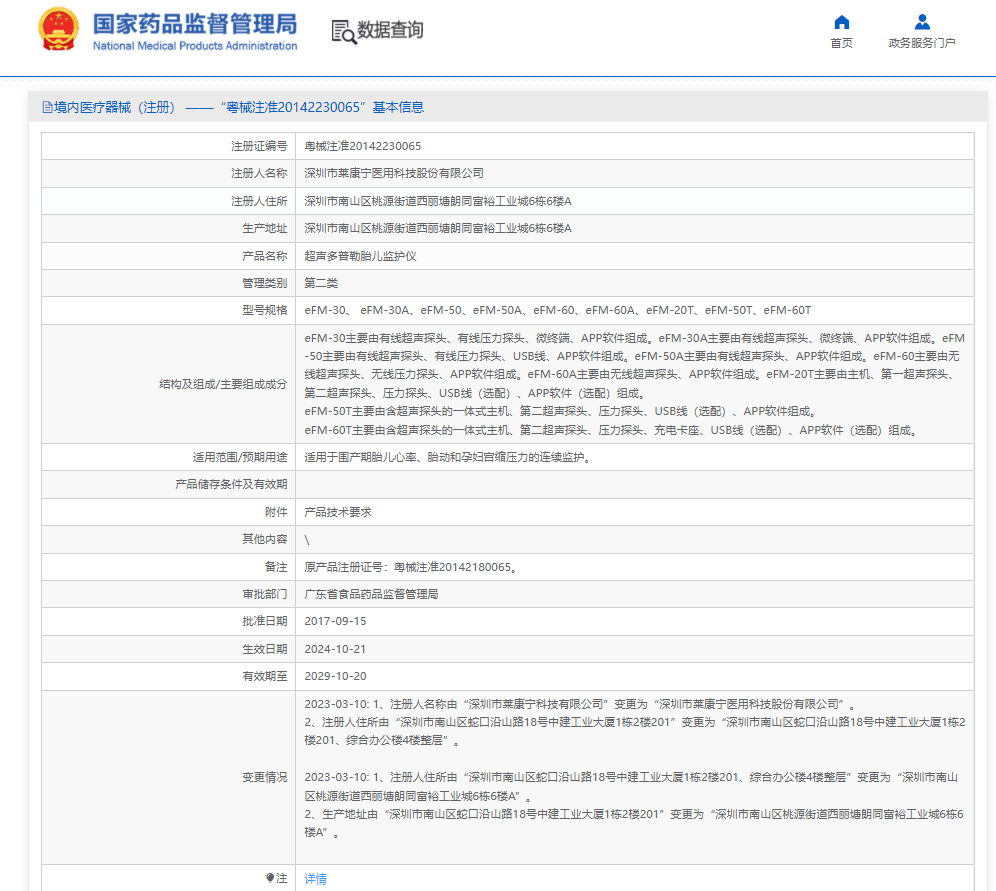The width and height of the screenshot is (996, 891).
Task: Click the national emblem logo
Action: [58, 30]
